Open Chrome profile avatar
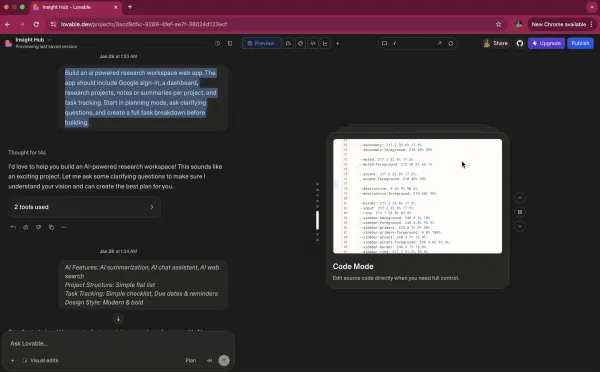This screenshot has height=372, width=600. (x=518, y=24)
